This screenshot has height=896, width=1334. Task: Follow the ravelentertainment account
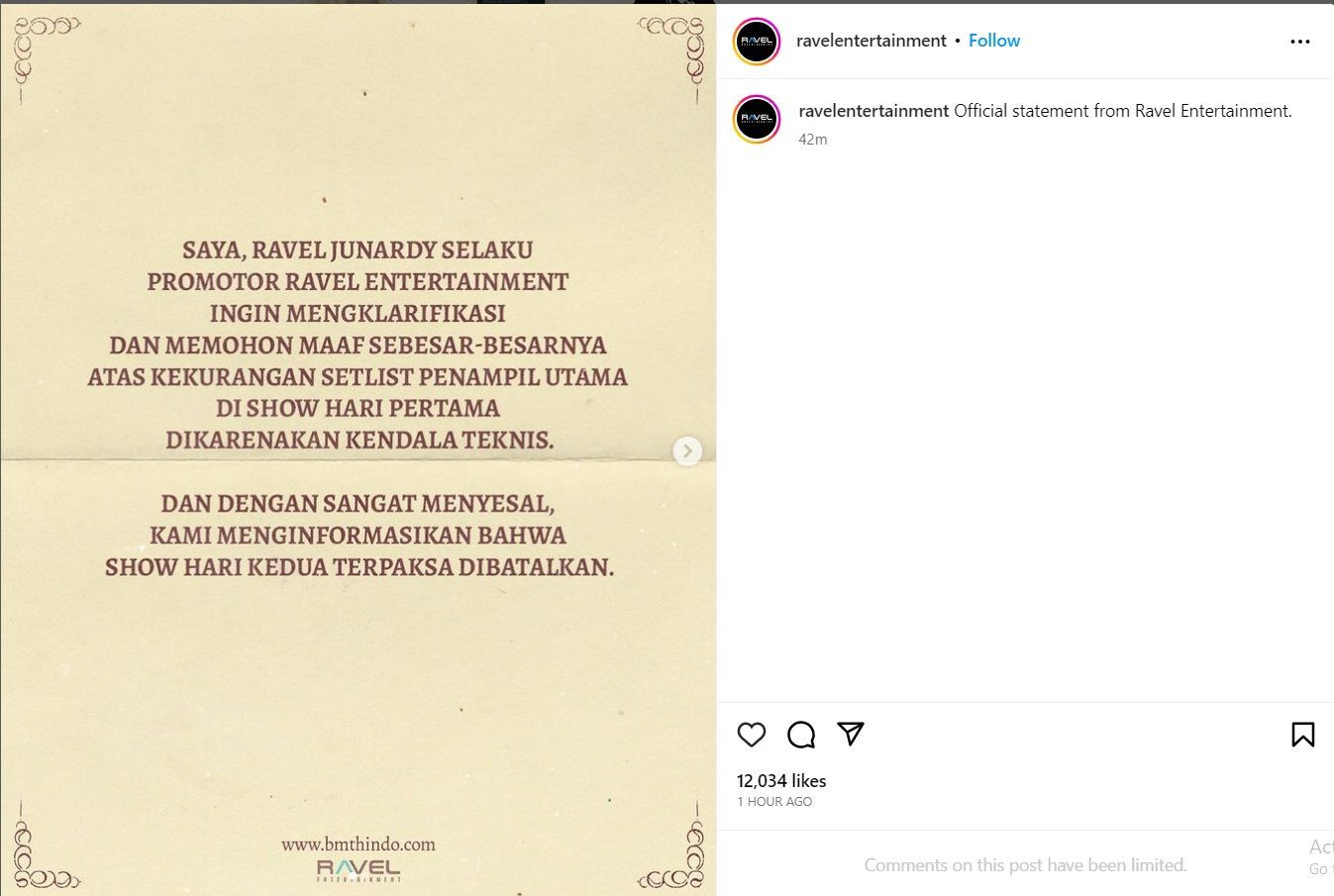(x=994, y=41)
